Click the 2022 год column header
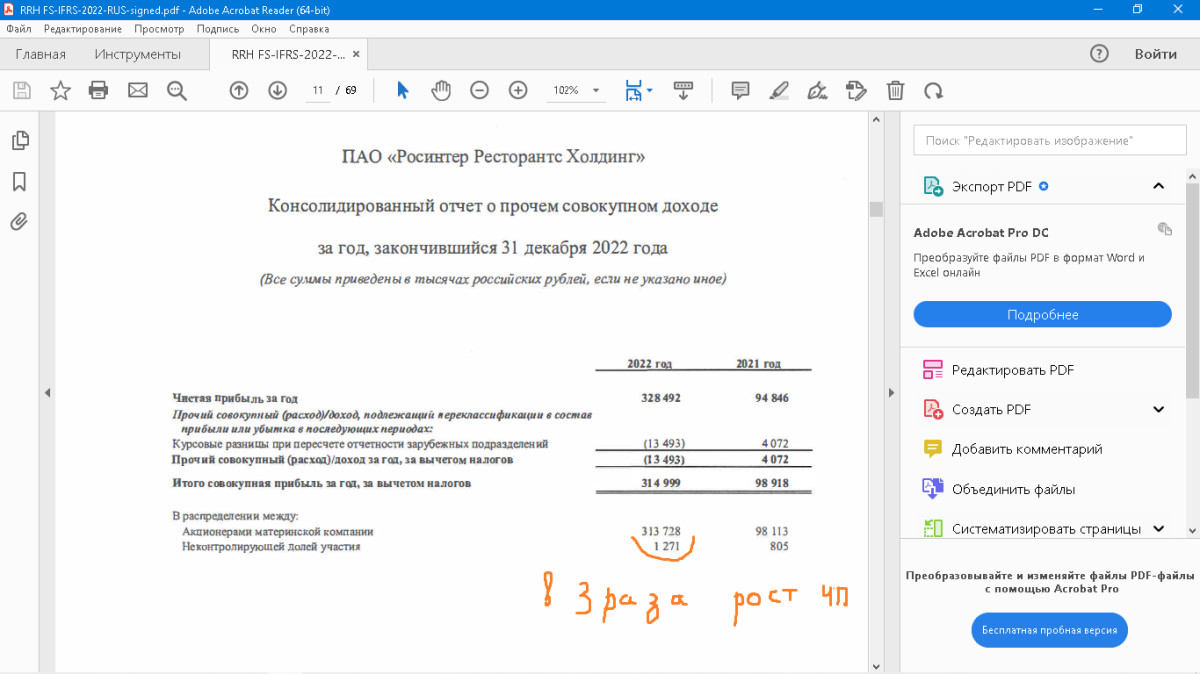Screen dimensions: 1200x674 [650, 364]
